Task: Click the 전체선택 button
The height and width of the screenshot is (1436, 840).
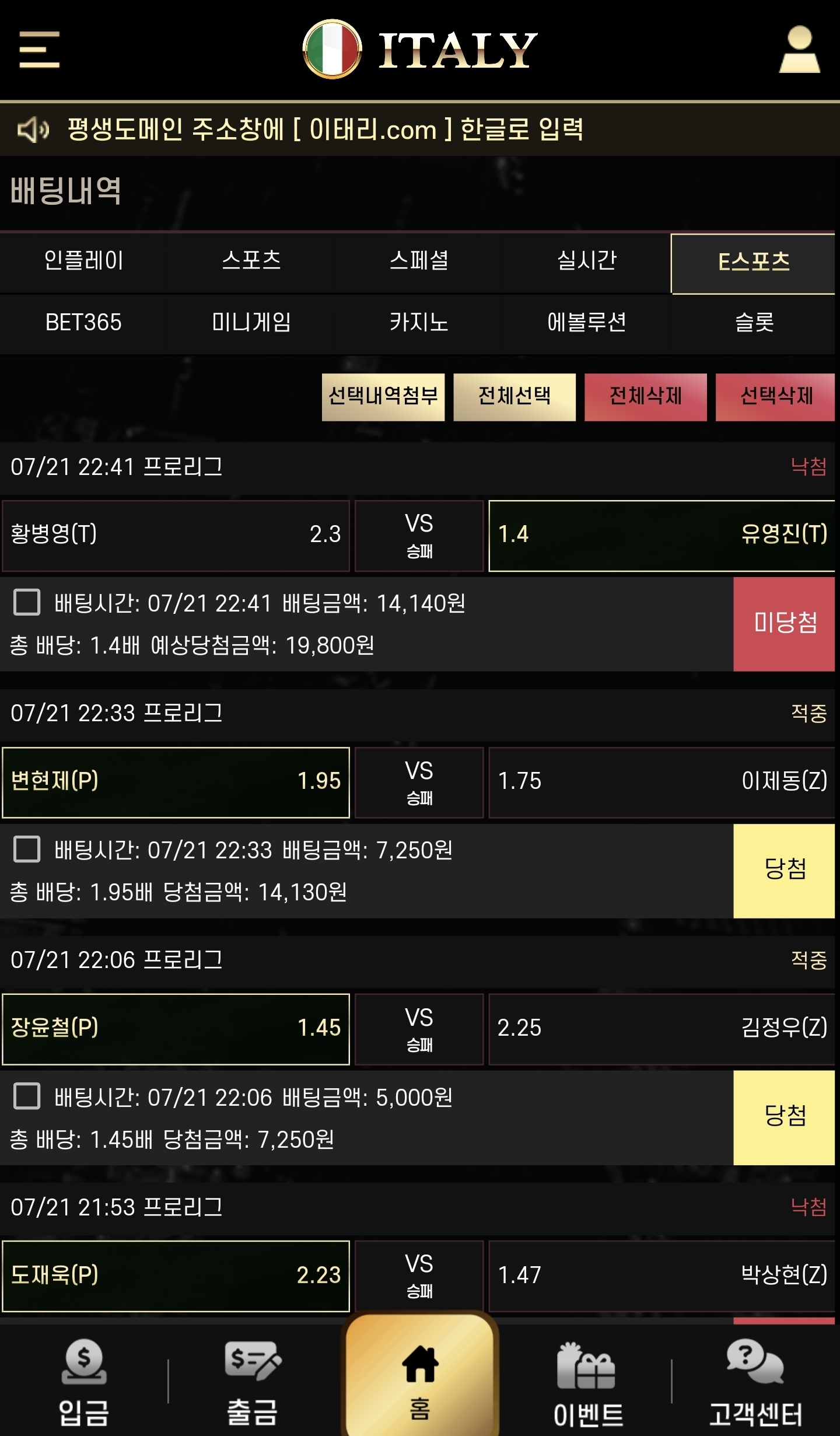Action: coord(514,397)
